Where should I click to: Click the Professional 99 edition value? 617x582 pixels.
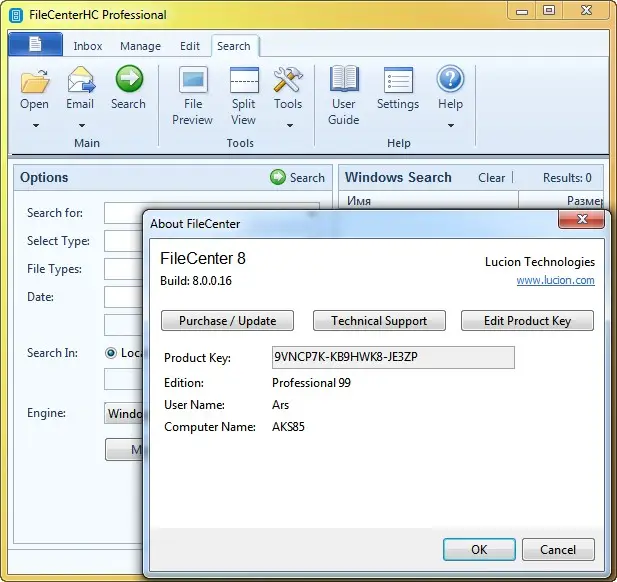pos(311,382)
